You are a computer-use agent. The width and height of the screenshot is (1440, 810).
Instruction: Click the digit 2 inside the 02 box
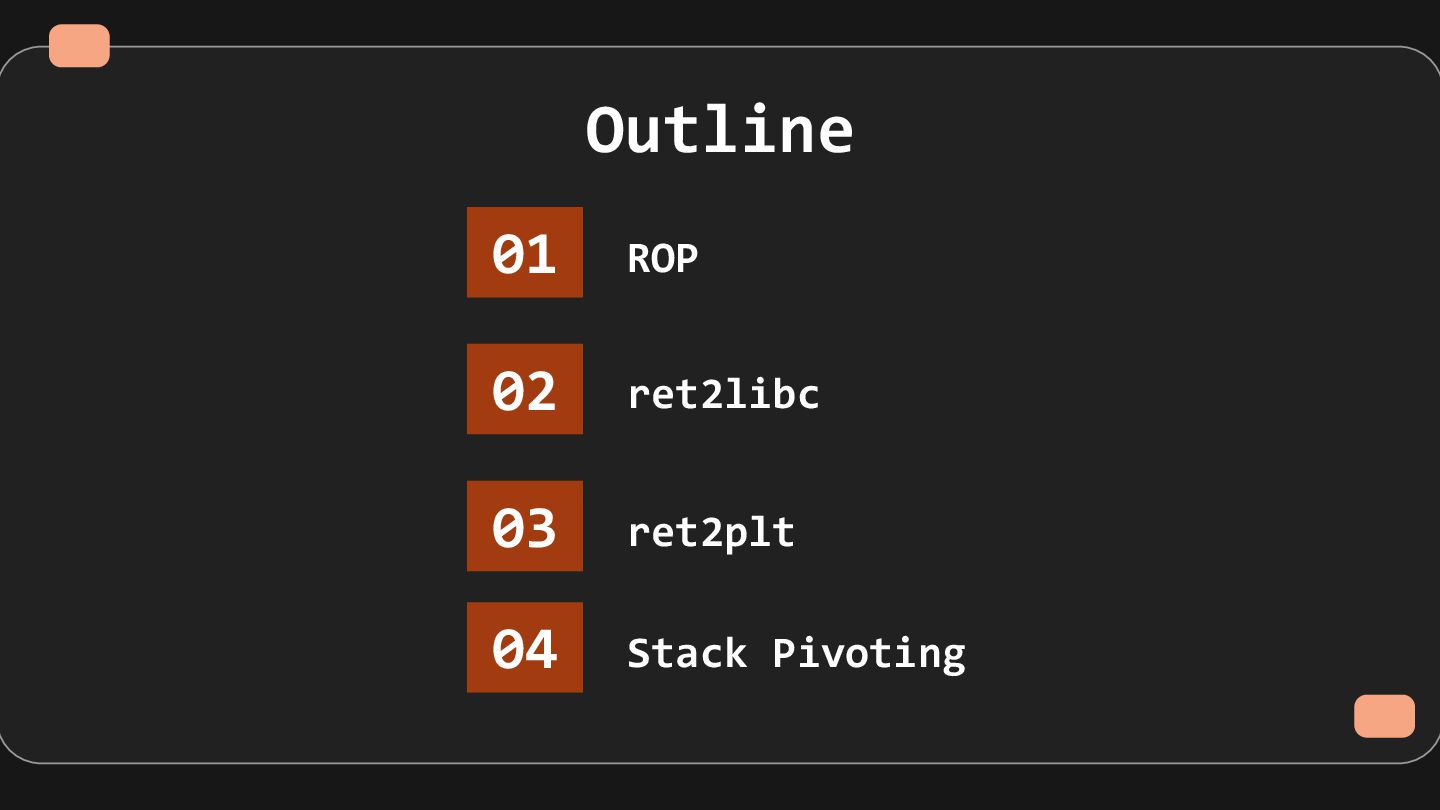[x=541, y=391]
